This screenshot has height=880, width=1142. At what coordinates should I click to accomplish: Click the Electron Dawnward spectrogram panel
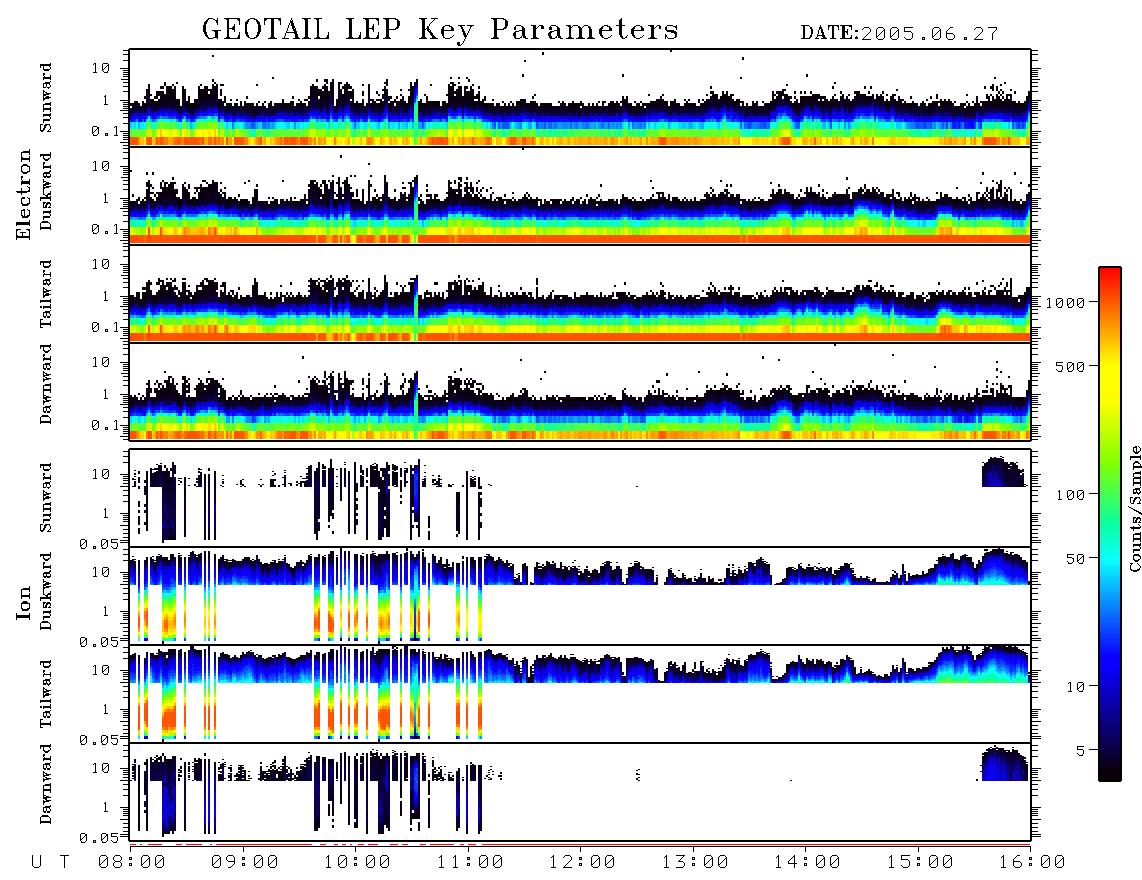[580, 391]
